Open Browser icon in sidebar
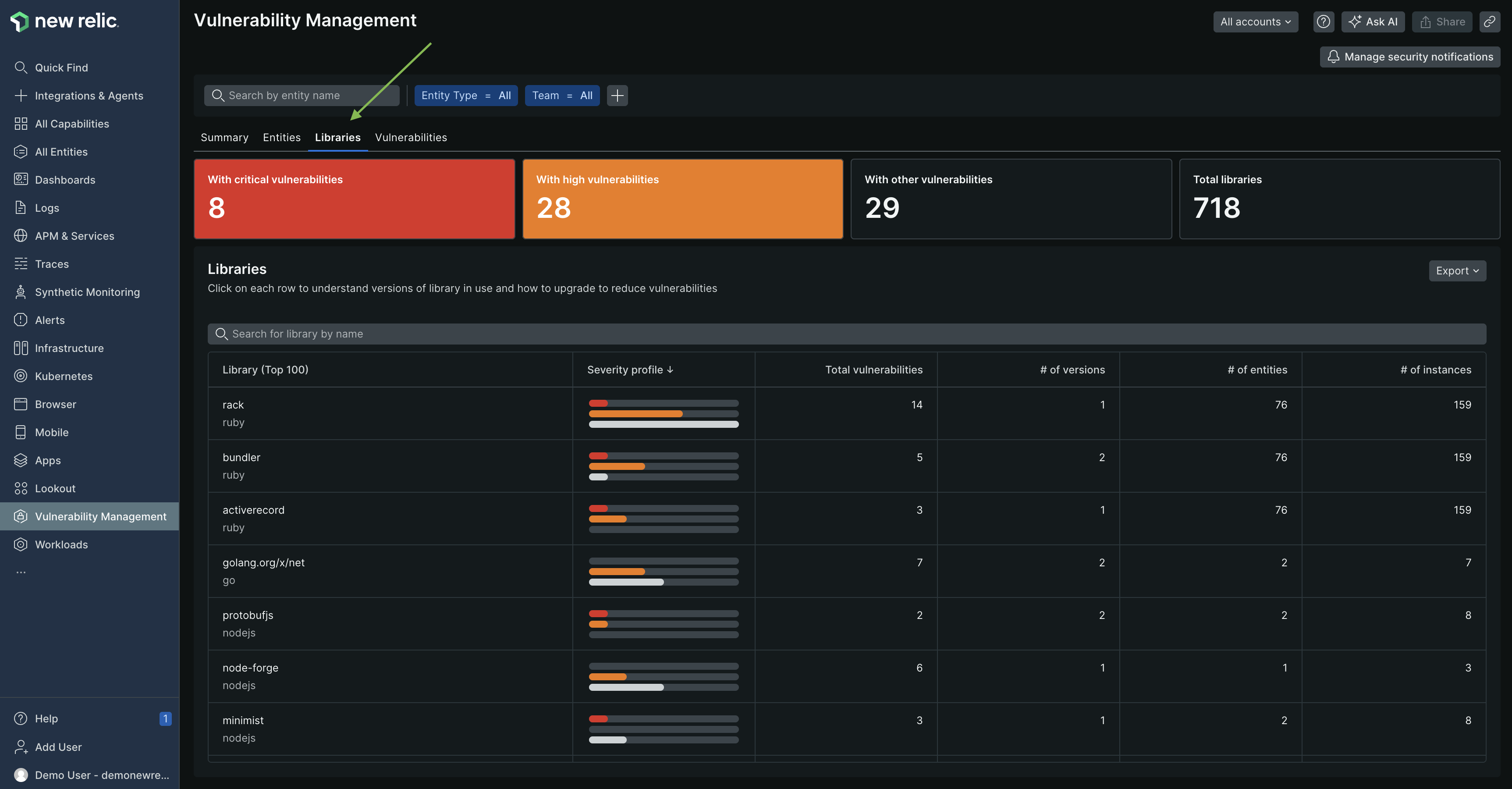Image resolution: width=1512 pixels, height=789 pixels. click(21, 405)
